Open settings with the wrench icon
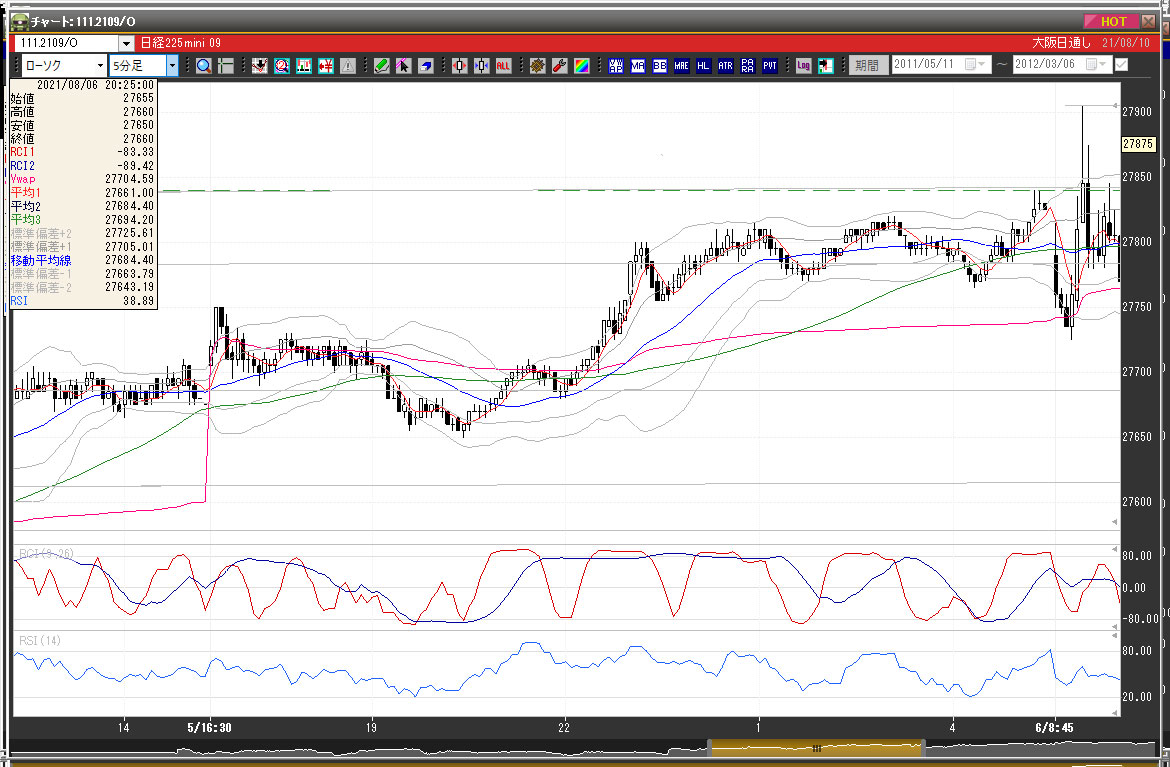This screenshot has height=767, width=1170. click(x=559, y=65)
